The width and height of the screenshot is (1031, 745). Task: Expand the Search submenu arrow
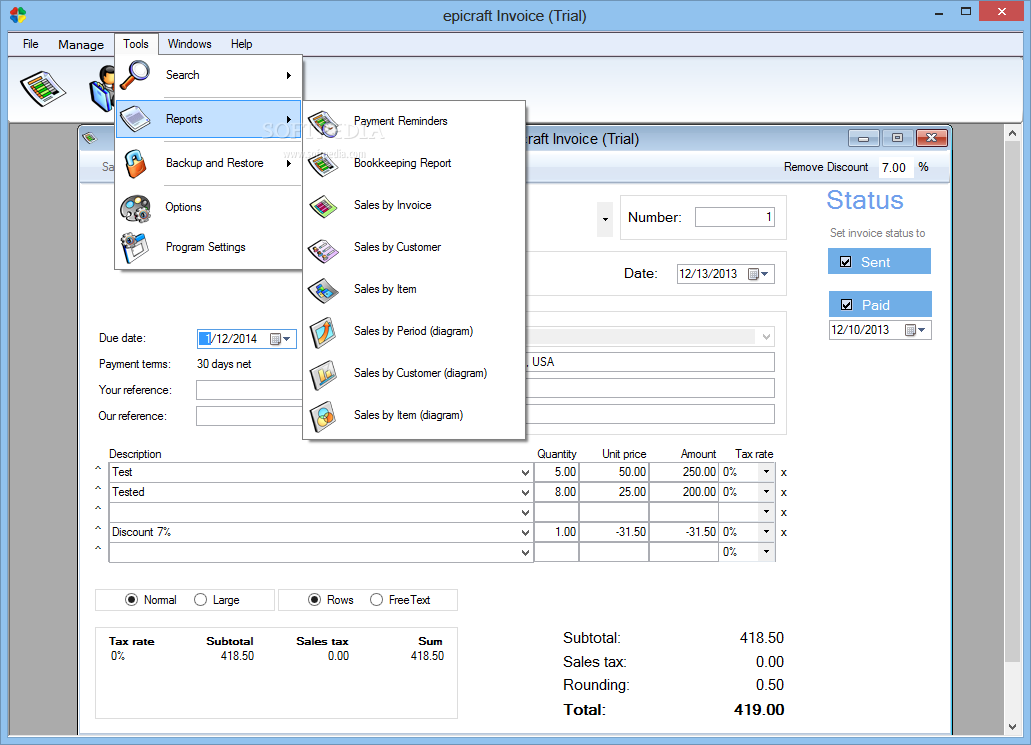pos(289,76)
